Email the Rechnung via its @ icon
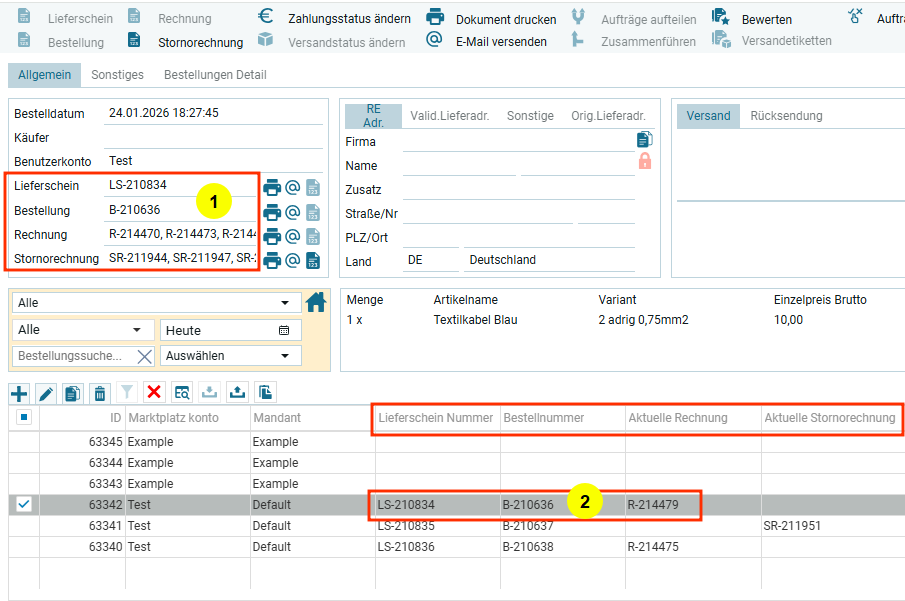The height and width of the screenshot is (601, 905). pyautogui.click(x=293, y=236)
